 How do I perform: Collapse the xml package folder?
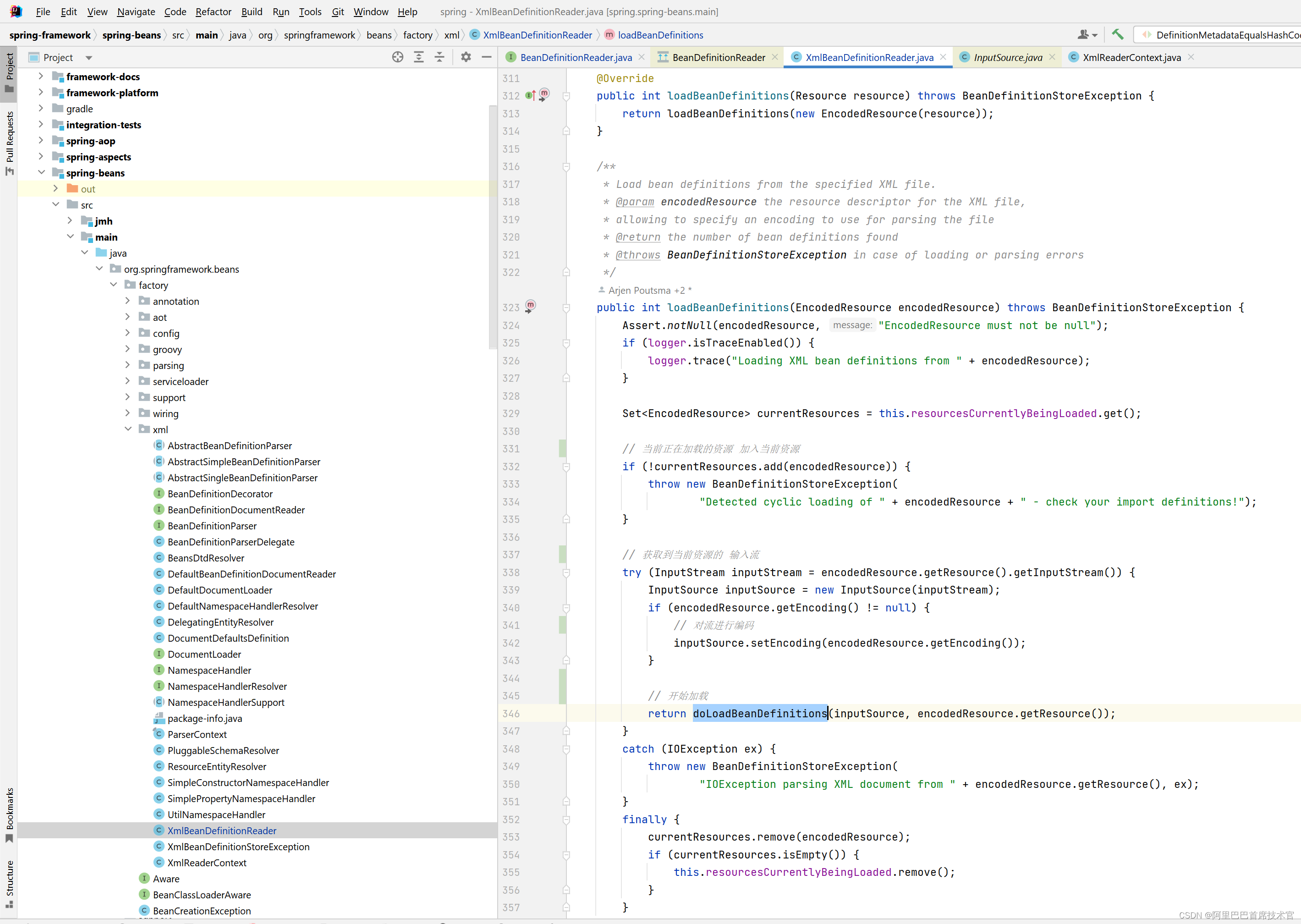click(x=128, y=429)
